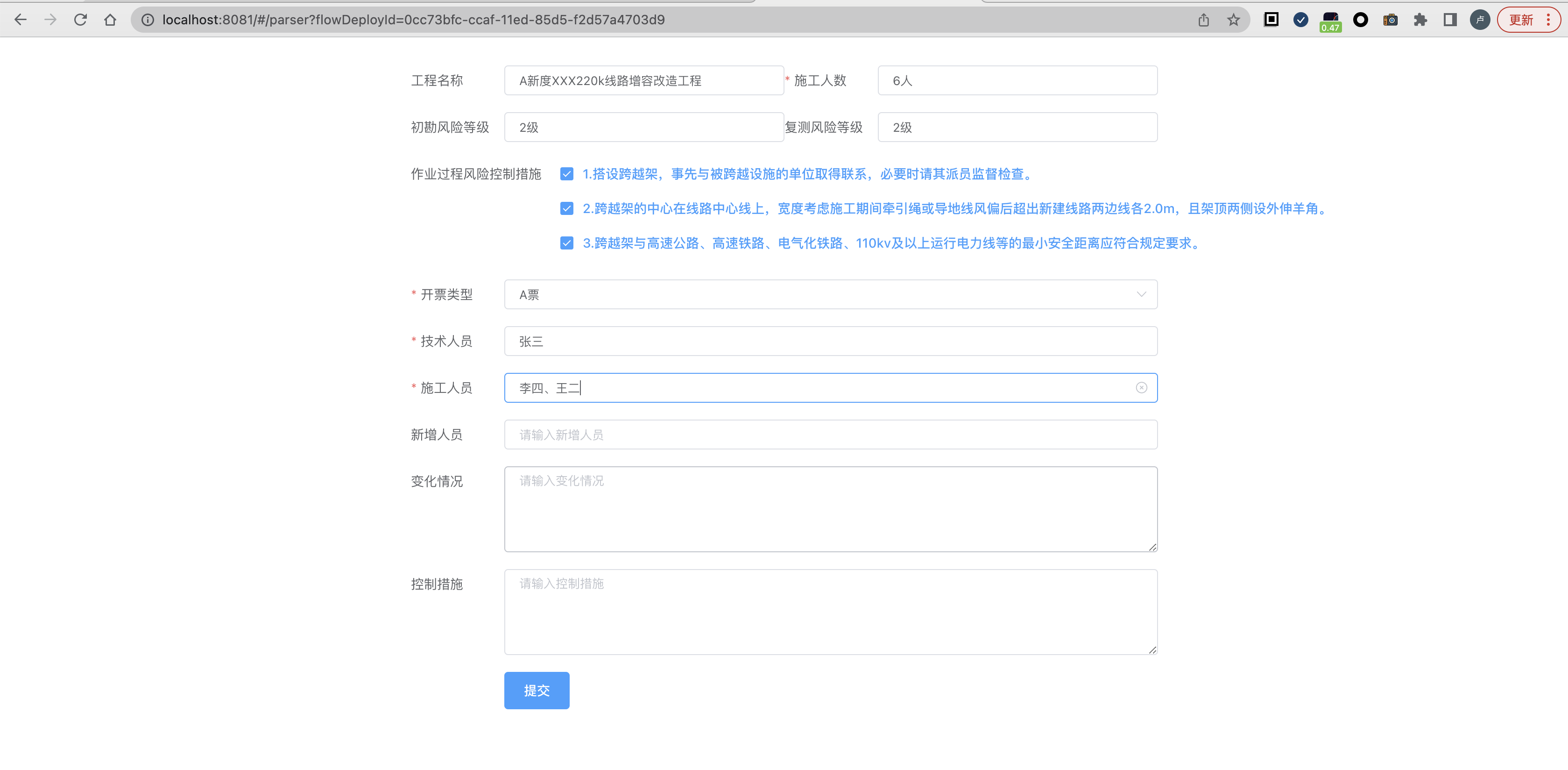Bookmark this page with the star icon
Viewport: 1568px width, 770px height.
coord(1233,20)
